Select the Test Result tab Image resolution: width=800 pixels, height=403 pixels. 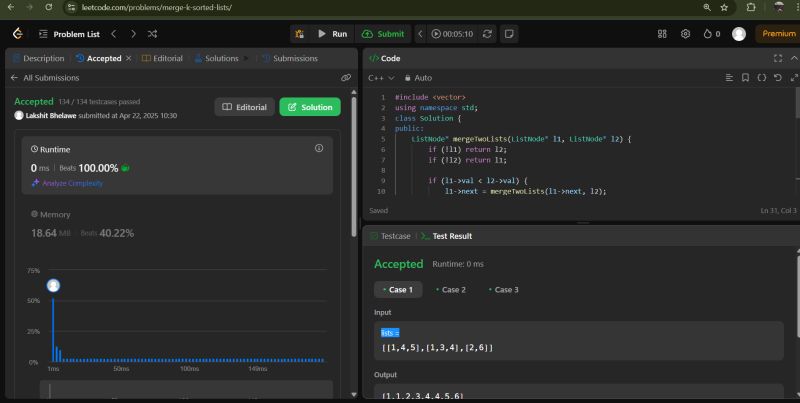[x=446, y=236]
